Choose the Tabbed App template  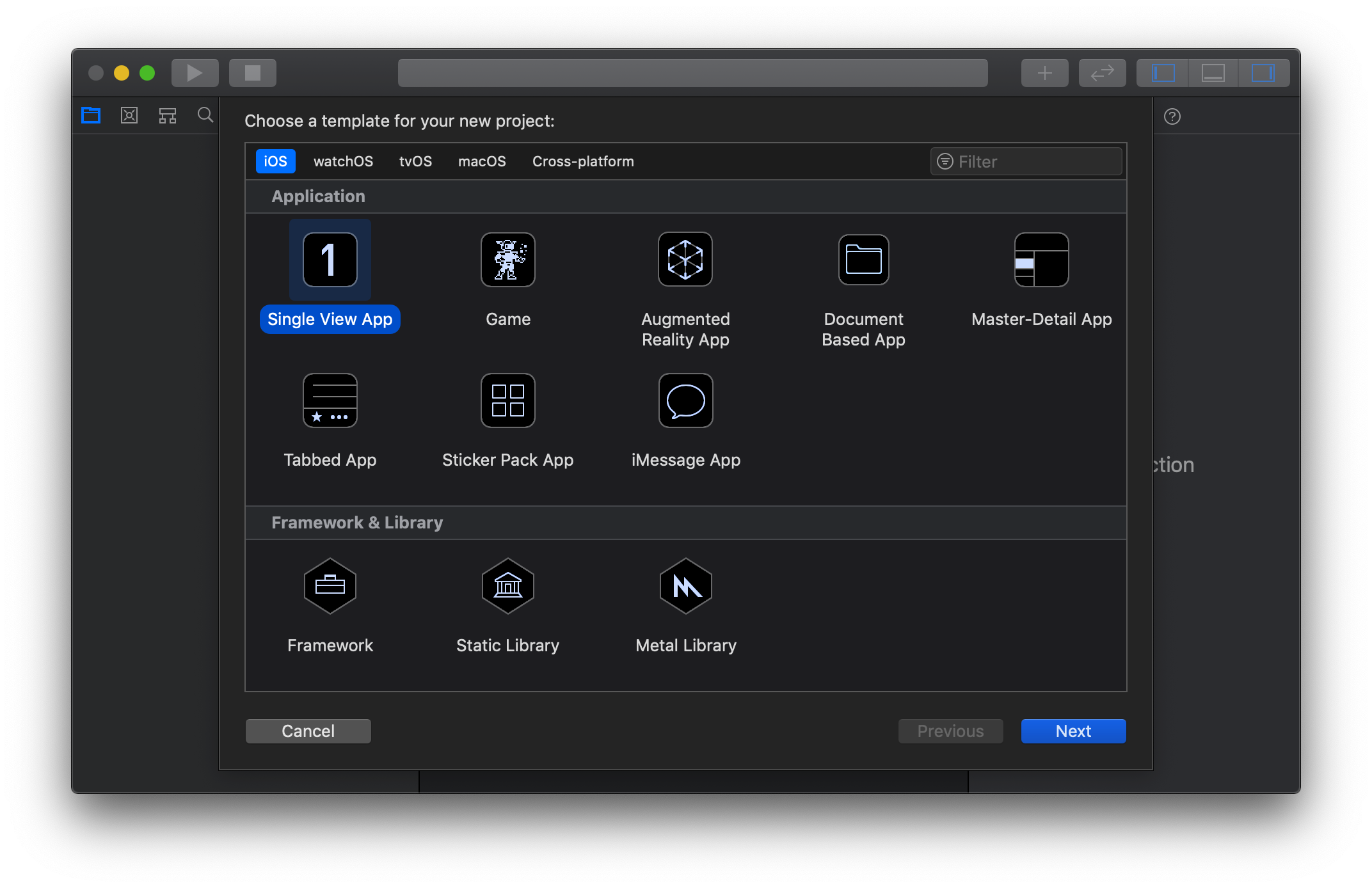(330, 400)
